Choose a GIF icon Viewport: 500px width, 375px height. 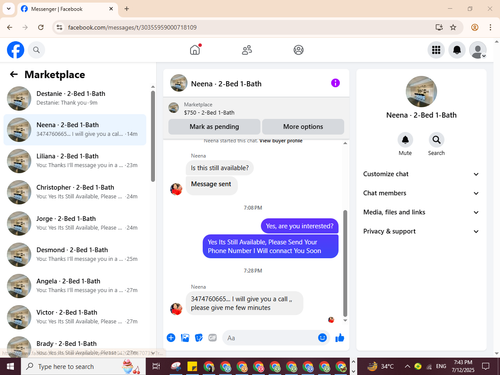click(x=212, y=338)
